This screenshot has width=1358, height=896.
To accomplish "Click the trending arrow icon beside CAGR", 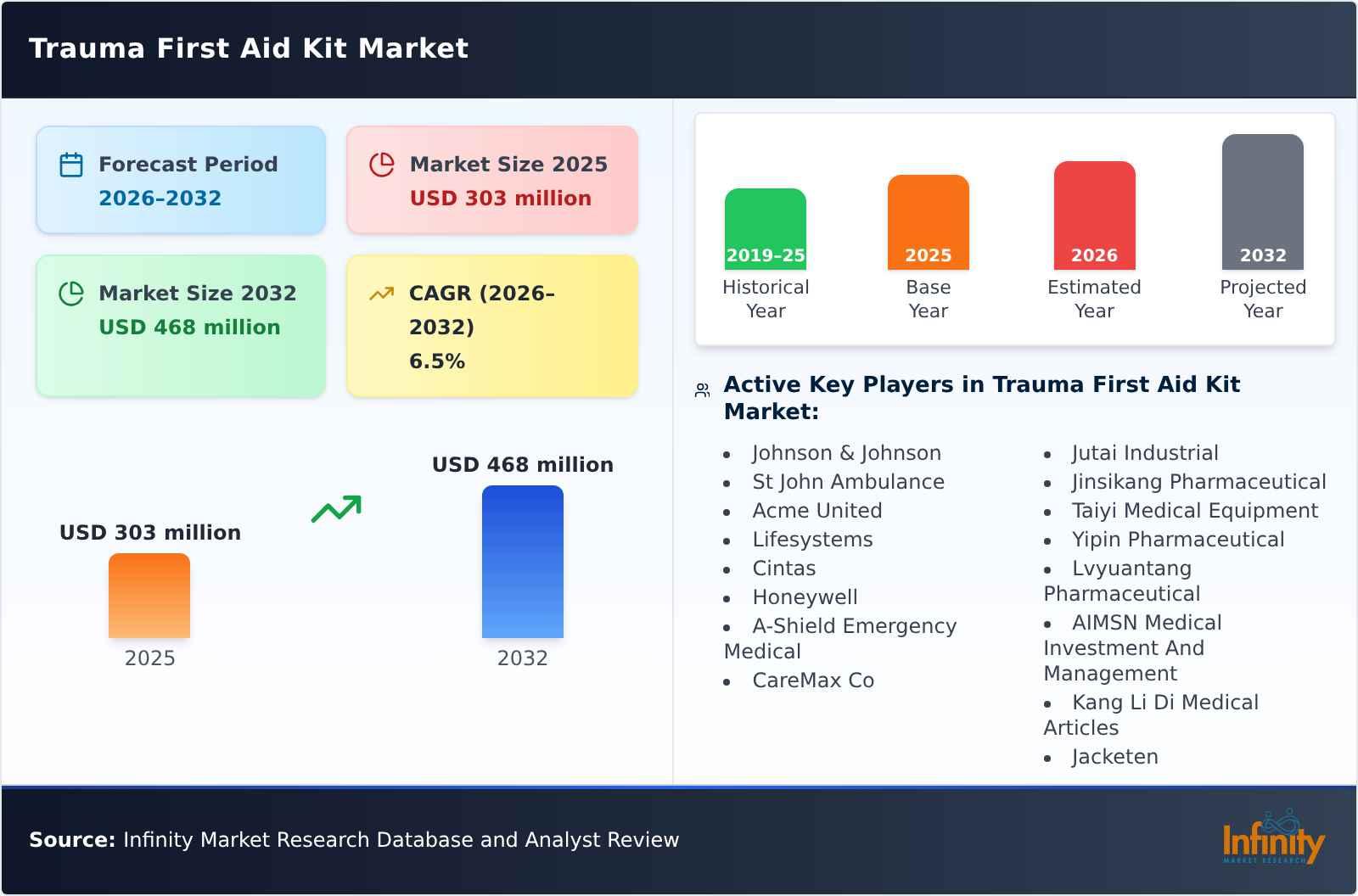I will click(x=382, y=294).
